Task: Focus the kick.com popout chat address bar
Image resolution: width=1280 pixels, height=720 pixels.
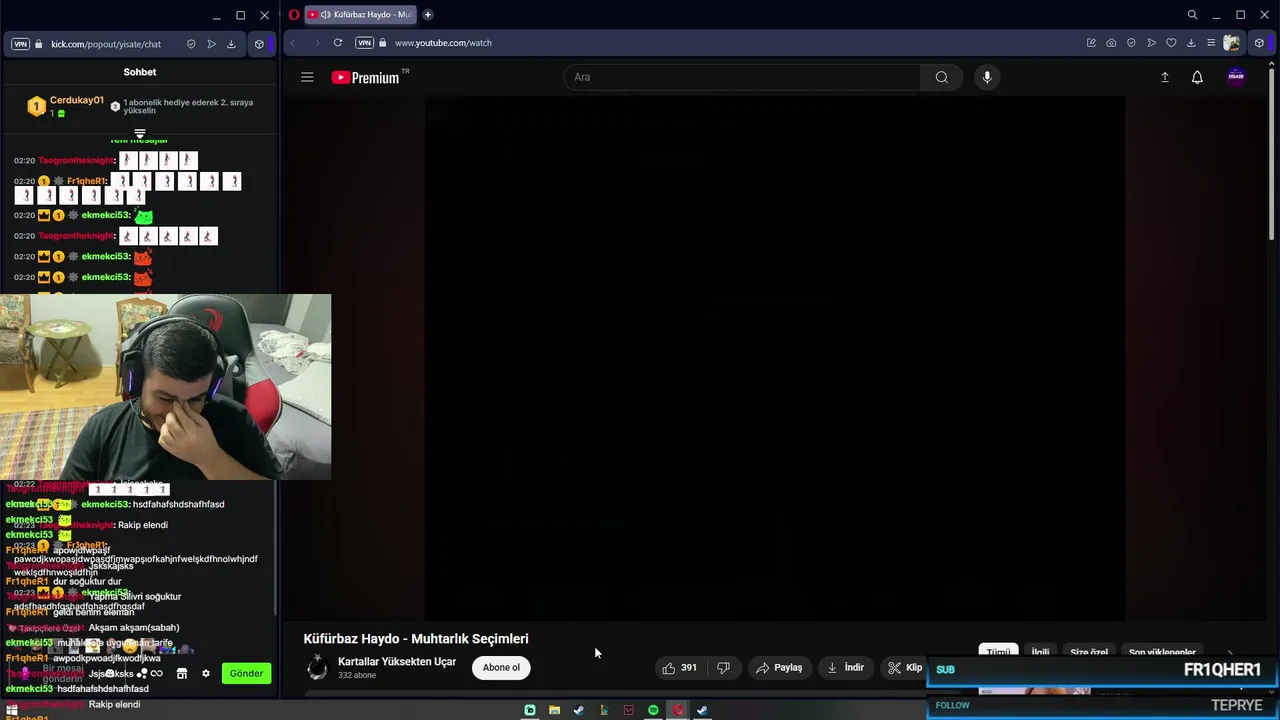Action: pyautogui.click(x=106, y=44)
